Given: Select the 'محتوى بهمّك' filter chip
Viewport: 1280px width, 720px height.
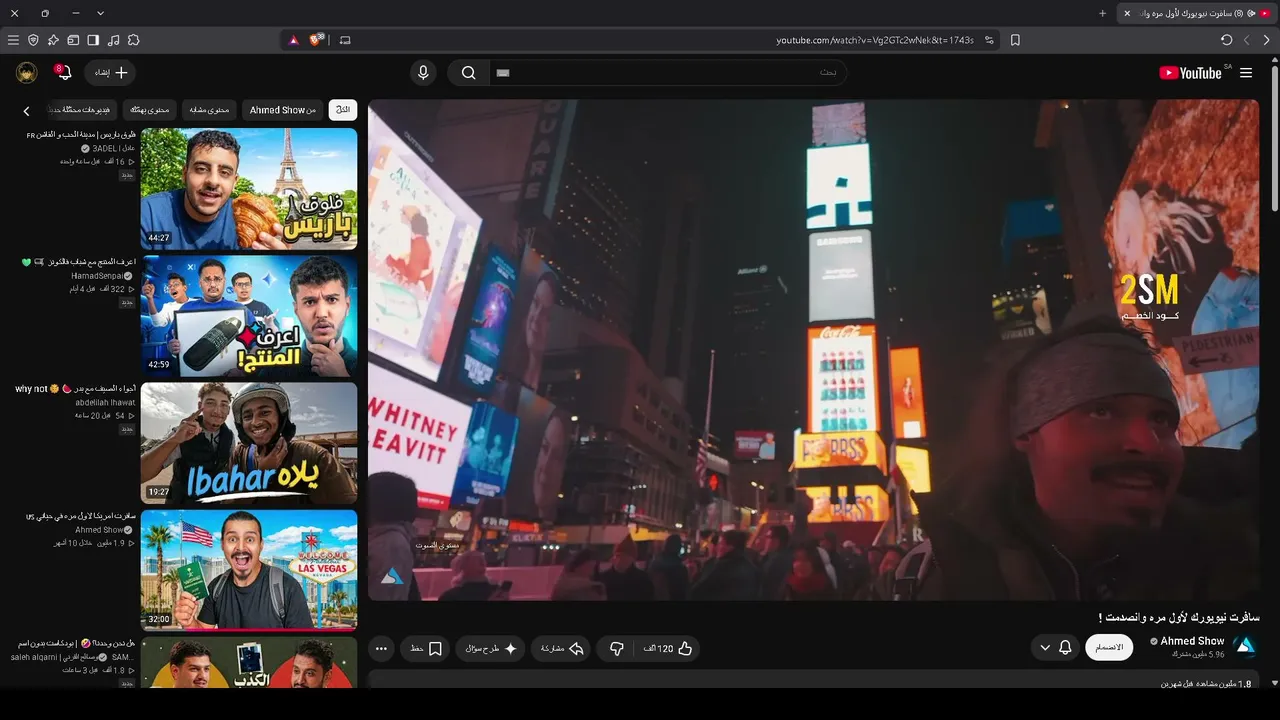Looking at the screenshot, I should (x=150, y=110).
